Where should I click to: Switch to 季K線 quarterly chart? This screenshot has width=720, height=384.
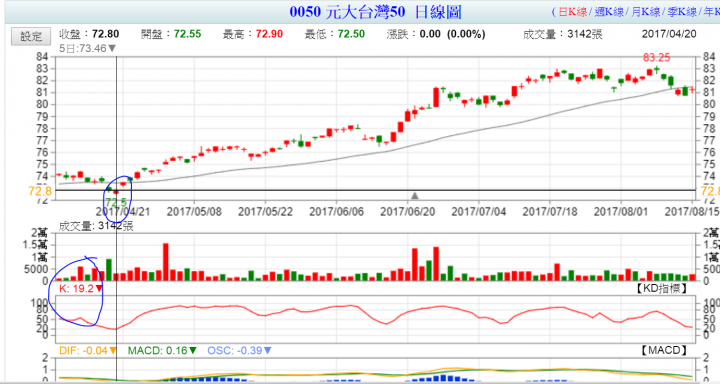(x=682, y=12)
